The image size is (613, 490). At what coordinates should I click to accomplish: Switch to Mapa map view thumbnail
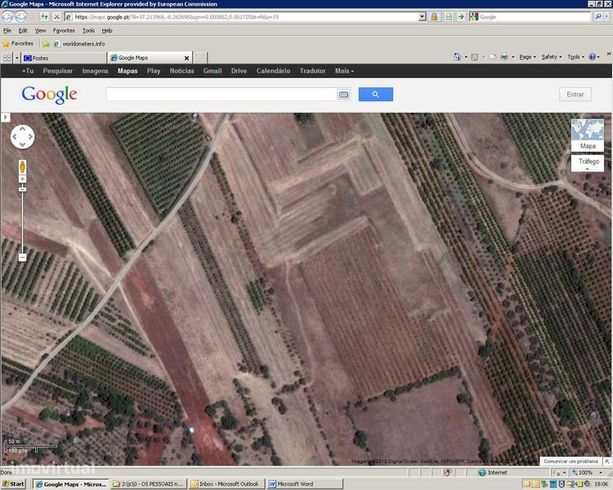[x=587, y=135]
